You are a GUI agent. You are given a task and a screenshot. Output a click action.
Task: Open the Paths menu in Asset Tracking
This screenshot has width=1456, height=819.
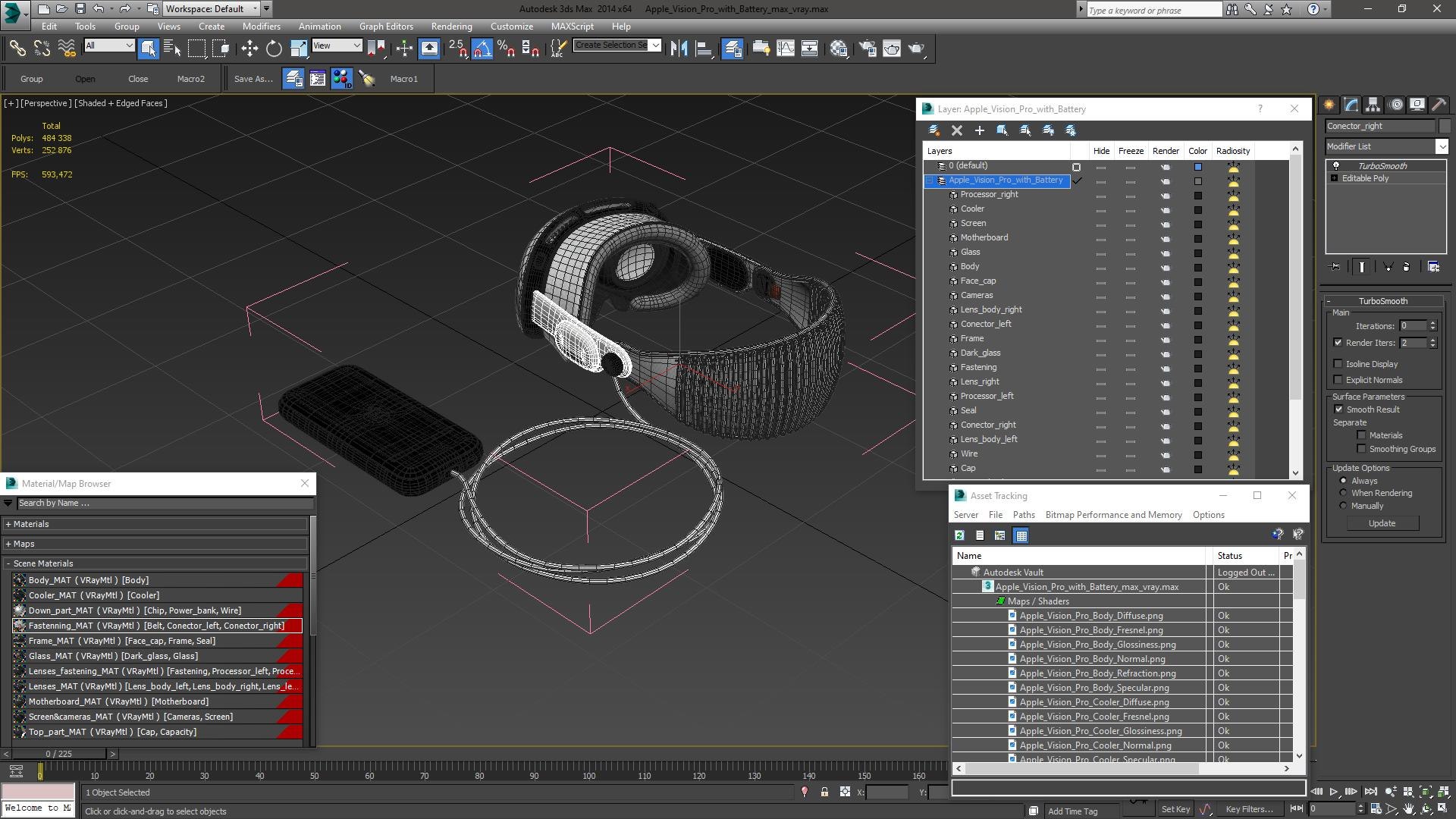click(x=1024, y=515)
